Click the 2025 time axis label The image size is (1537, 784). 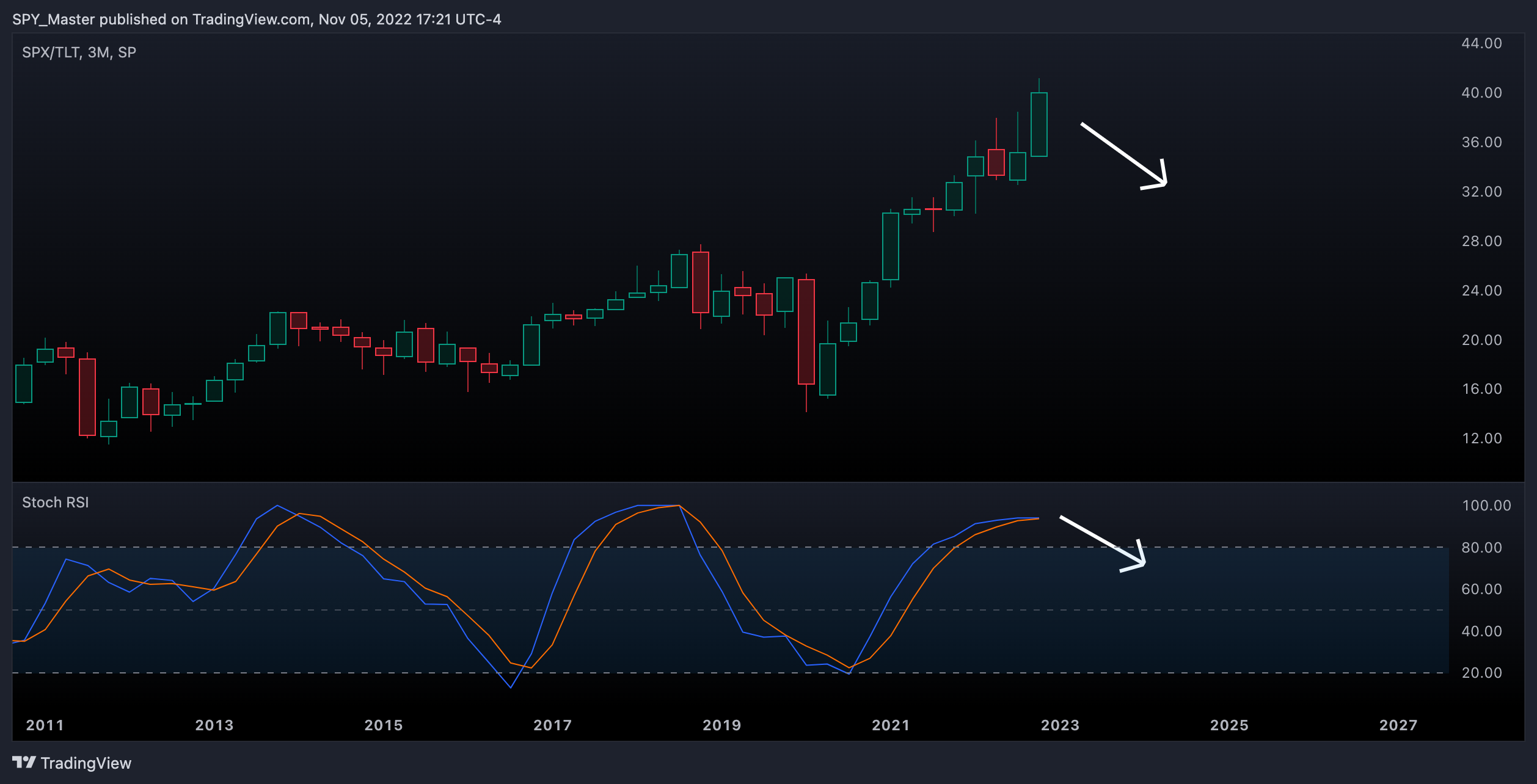[x=1229, y=725]
